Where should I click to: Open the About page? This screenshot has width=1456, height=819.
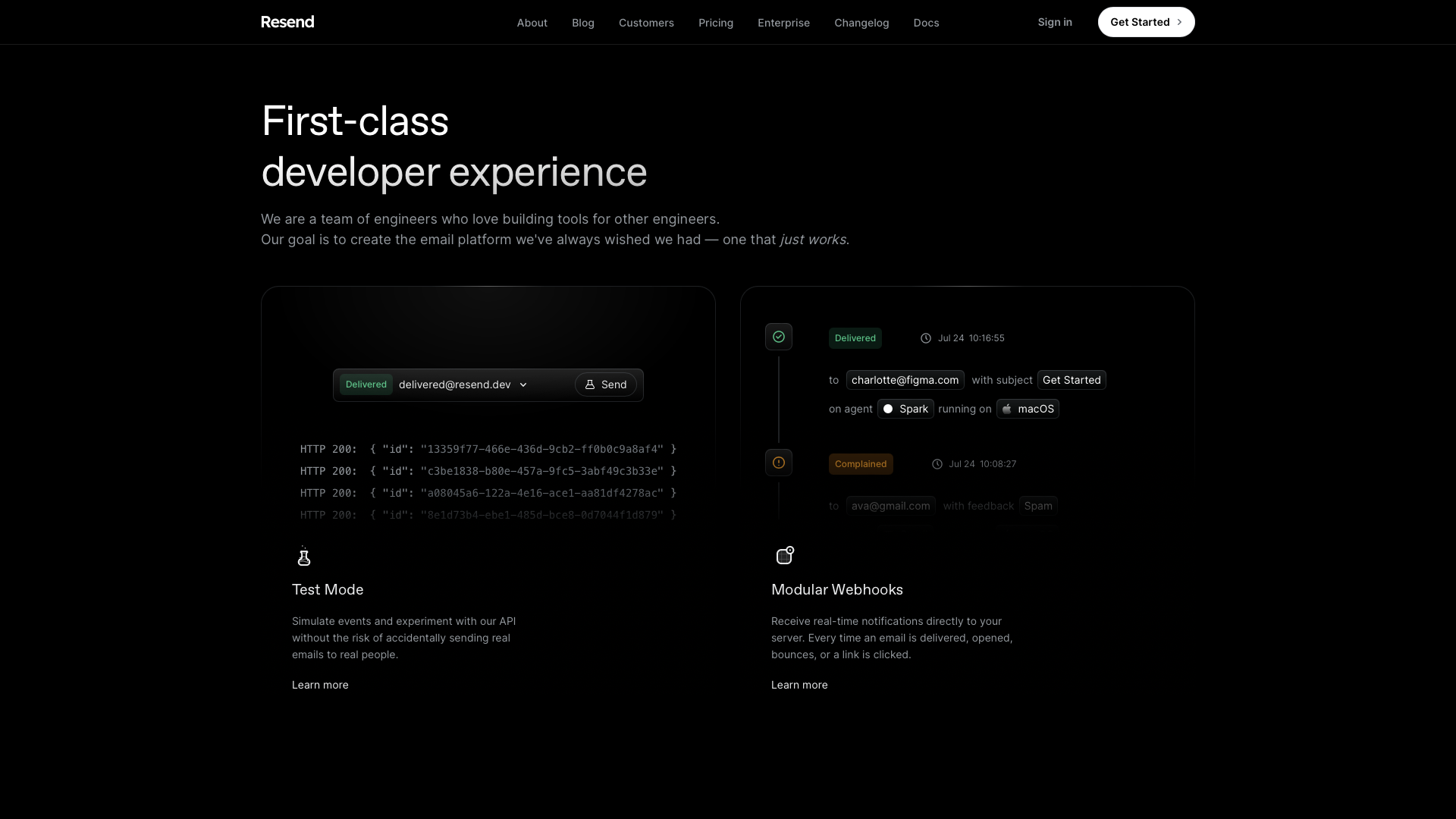[532, 23]
